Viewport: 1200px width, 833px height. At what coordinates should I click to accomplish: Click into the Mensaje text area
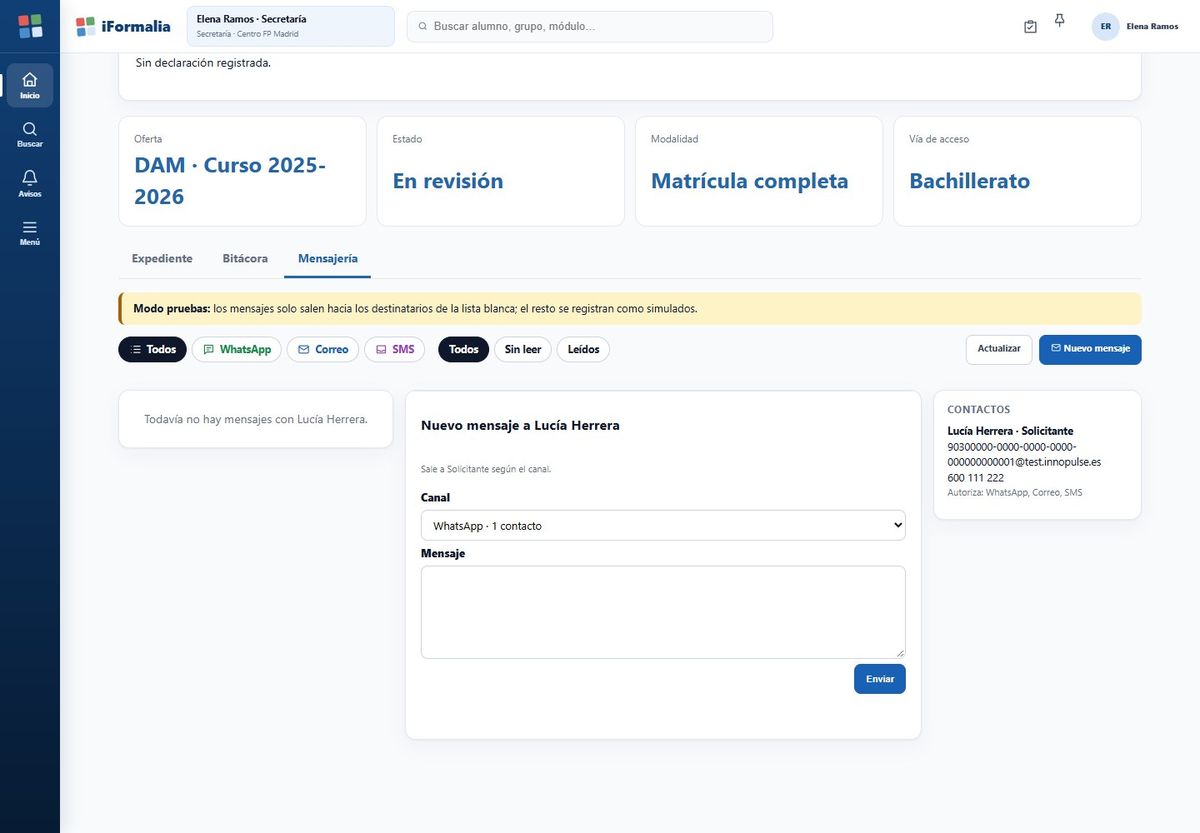663,612
